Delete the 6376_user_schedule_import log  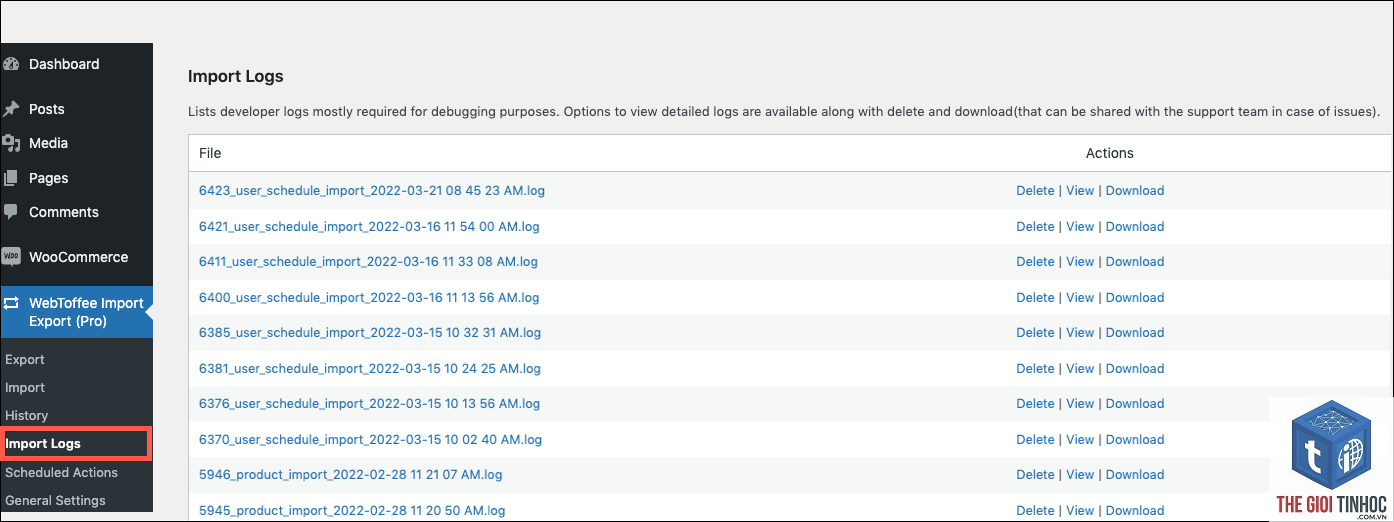1035,403
